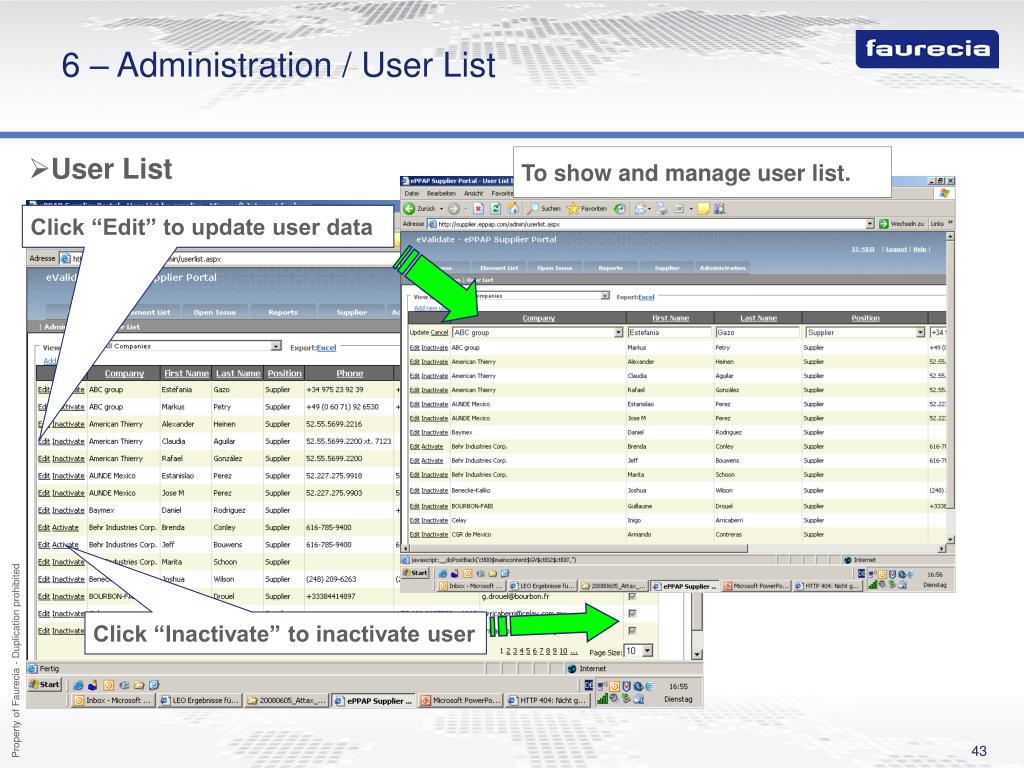Open HTTP 404 taskbar item in back window

tap(548, 700)
